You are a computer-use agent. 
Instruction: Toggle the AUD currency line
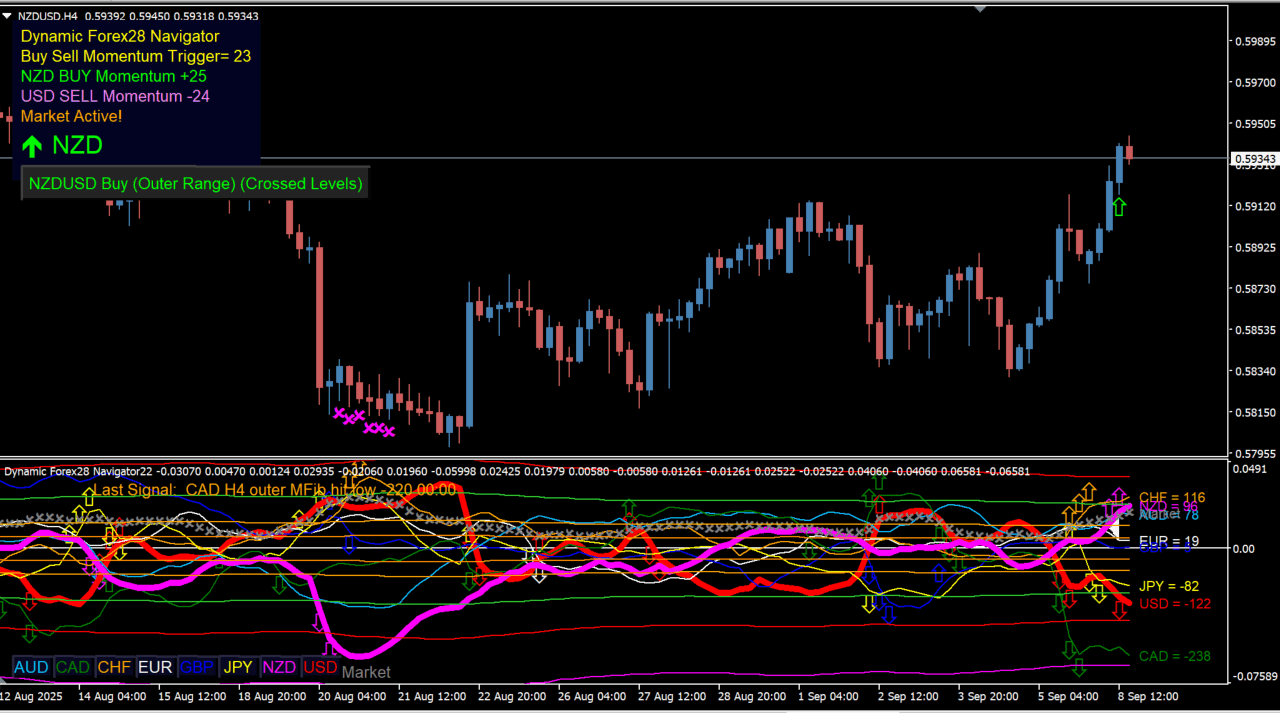click(x=31, y=667)
